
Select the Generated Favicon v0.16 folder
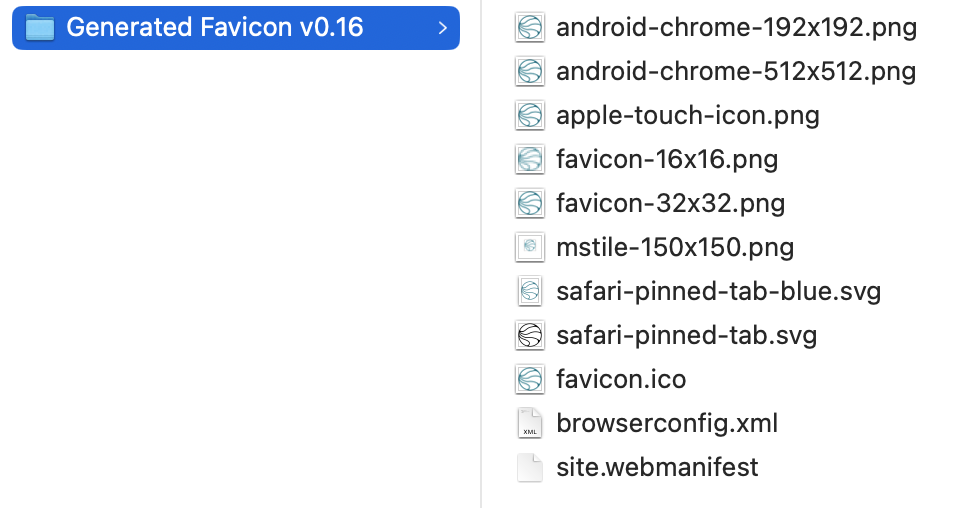(x=236, y=28)
